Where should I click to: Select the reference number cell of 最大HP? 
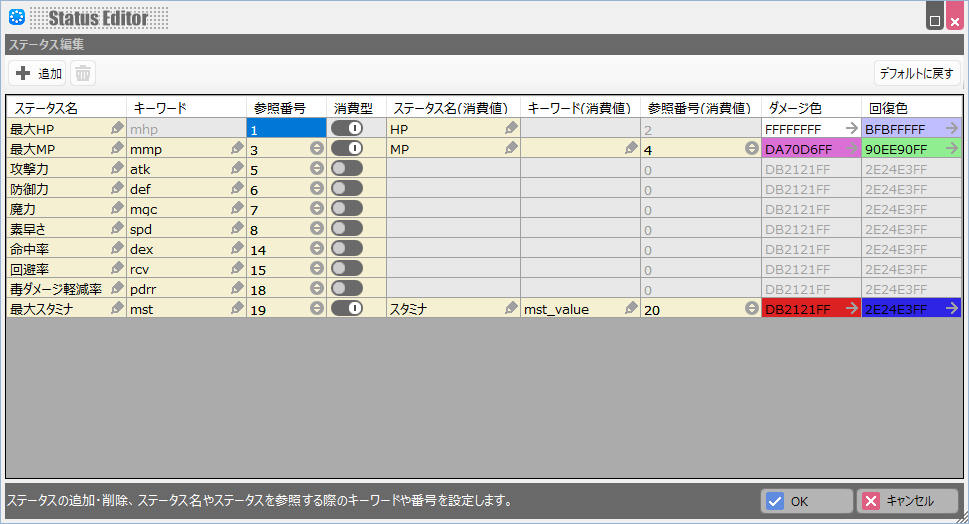(x=285, y=129)
